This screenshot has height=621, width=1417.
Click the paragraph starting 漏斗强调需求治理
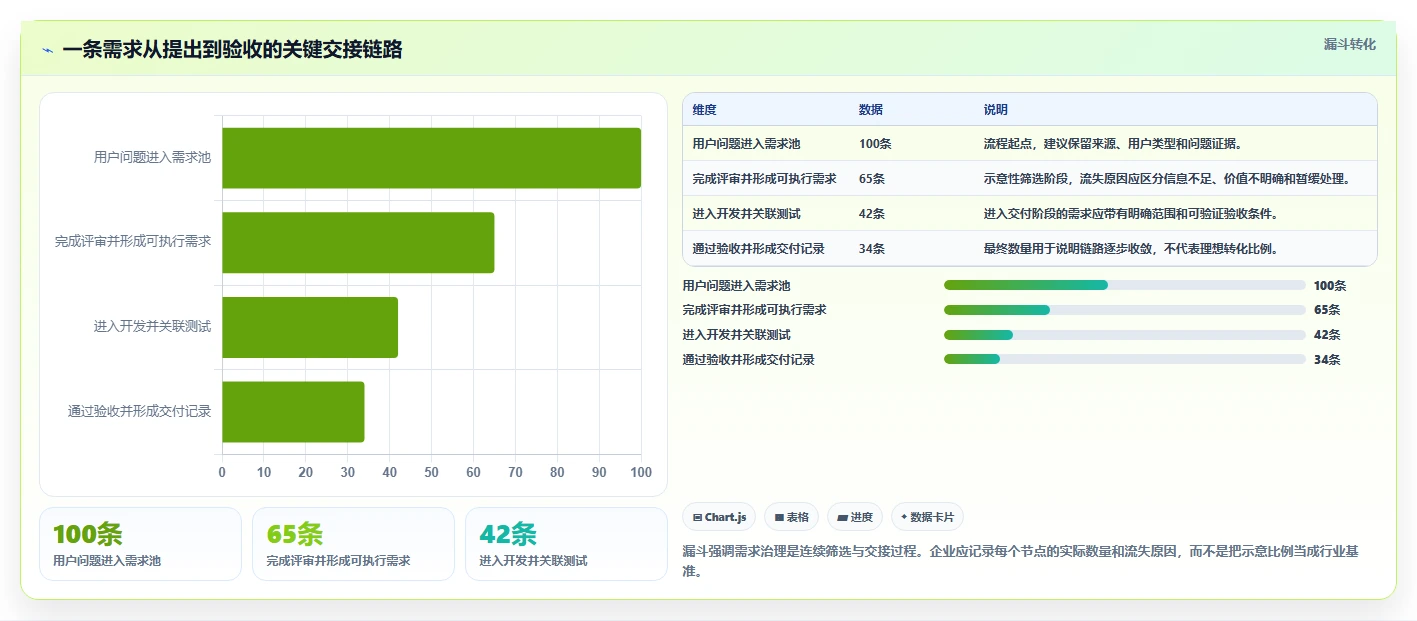(1021, 561)
